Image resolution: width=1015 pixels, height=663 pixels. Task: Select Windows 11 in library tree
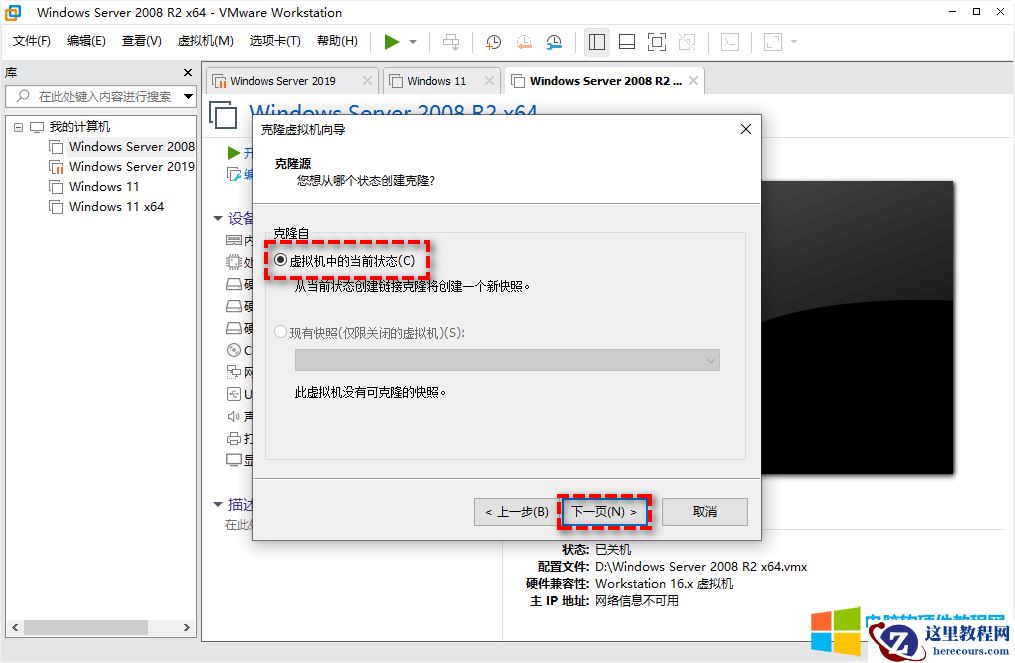(x=104, y=187)
